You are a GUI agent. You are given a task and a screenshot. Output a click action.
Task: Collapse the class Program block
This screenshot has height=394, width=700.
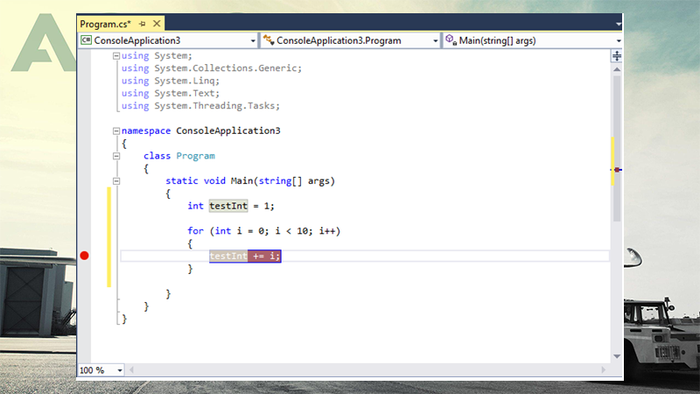tap(116, 156)
